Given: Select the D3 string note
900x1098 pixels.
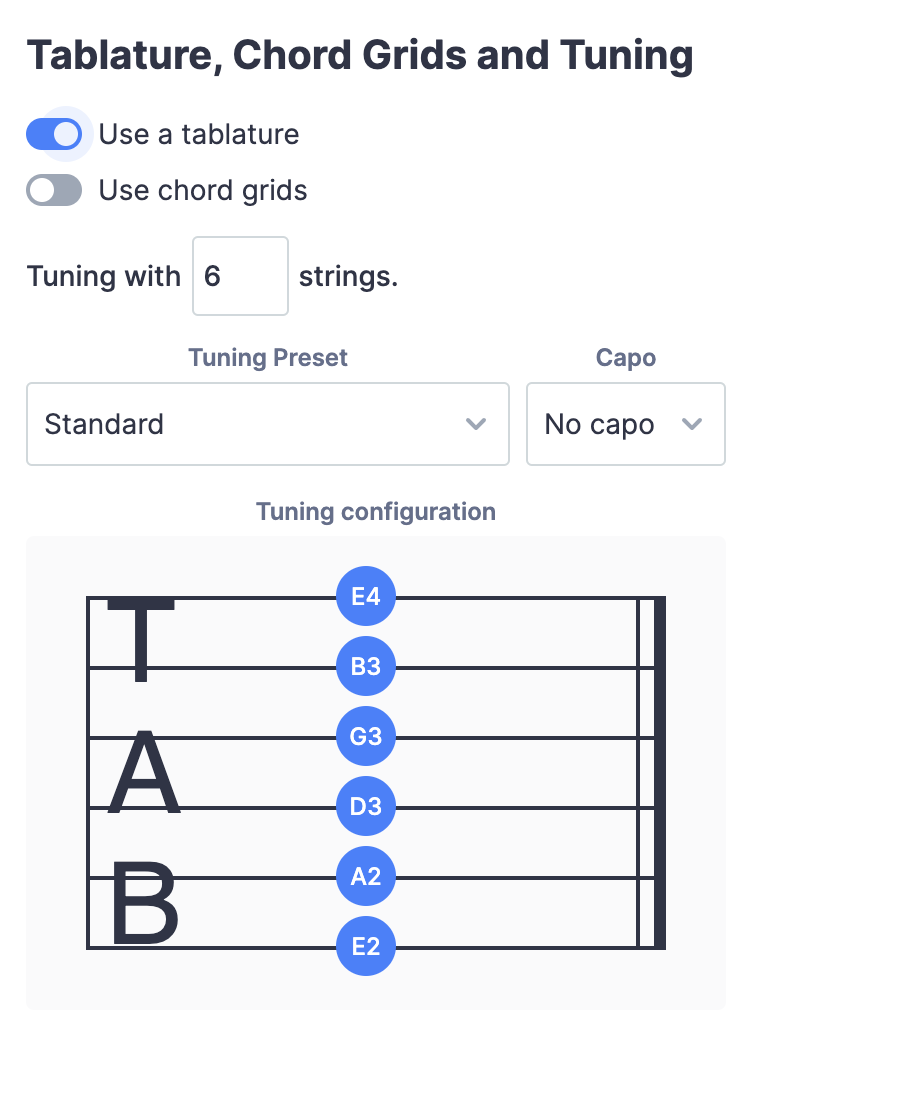Looking at the screenshot, I should (x=366, y=806).
